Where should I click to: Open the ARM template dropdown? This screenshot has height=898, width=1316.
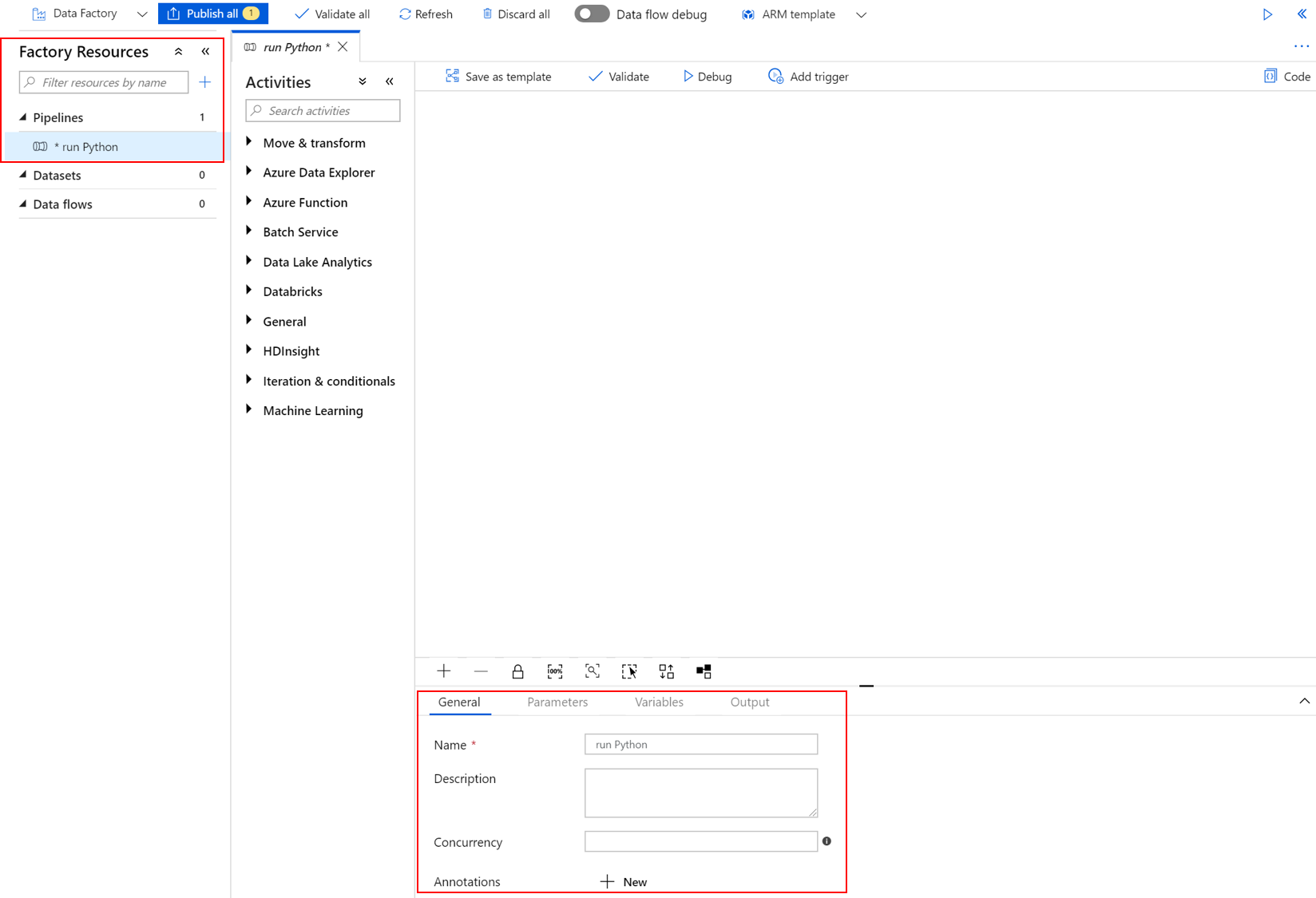point(861,14)
